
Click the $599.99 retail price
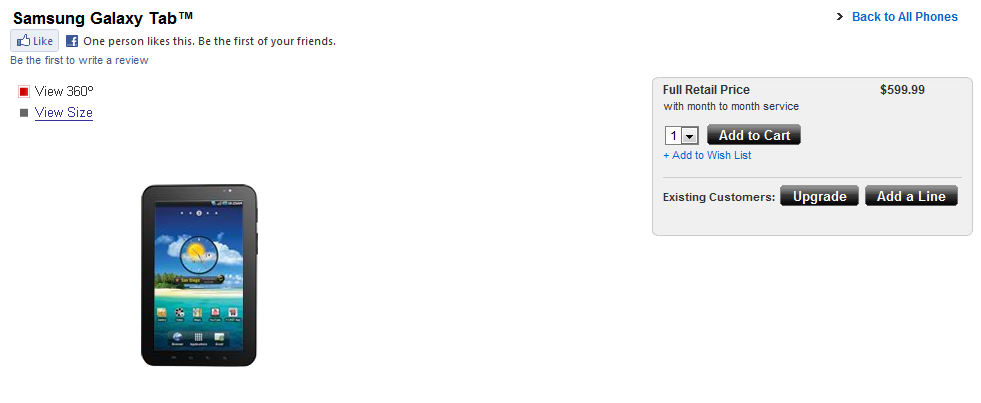pyautogui.click(x=902, y=90)
